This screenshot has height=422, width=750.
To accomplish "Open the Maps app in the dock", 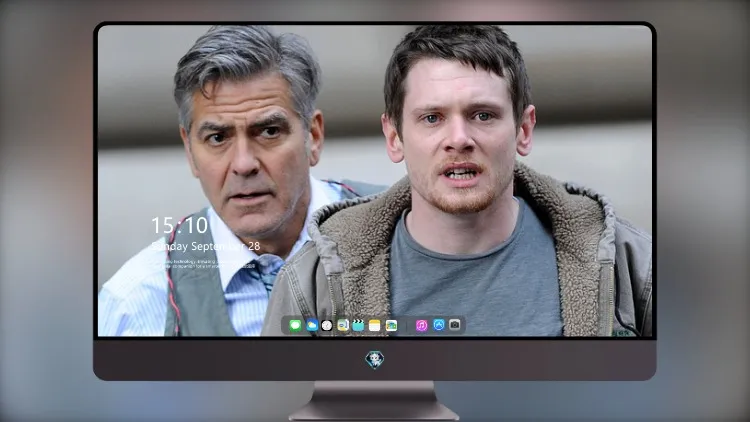I will (342, 326).
